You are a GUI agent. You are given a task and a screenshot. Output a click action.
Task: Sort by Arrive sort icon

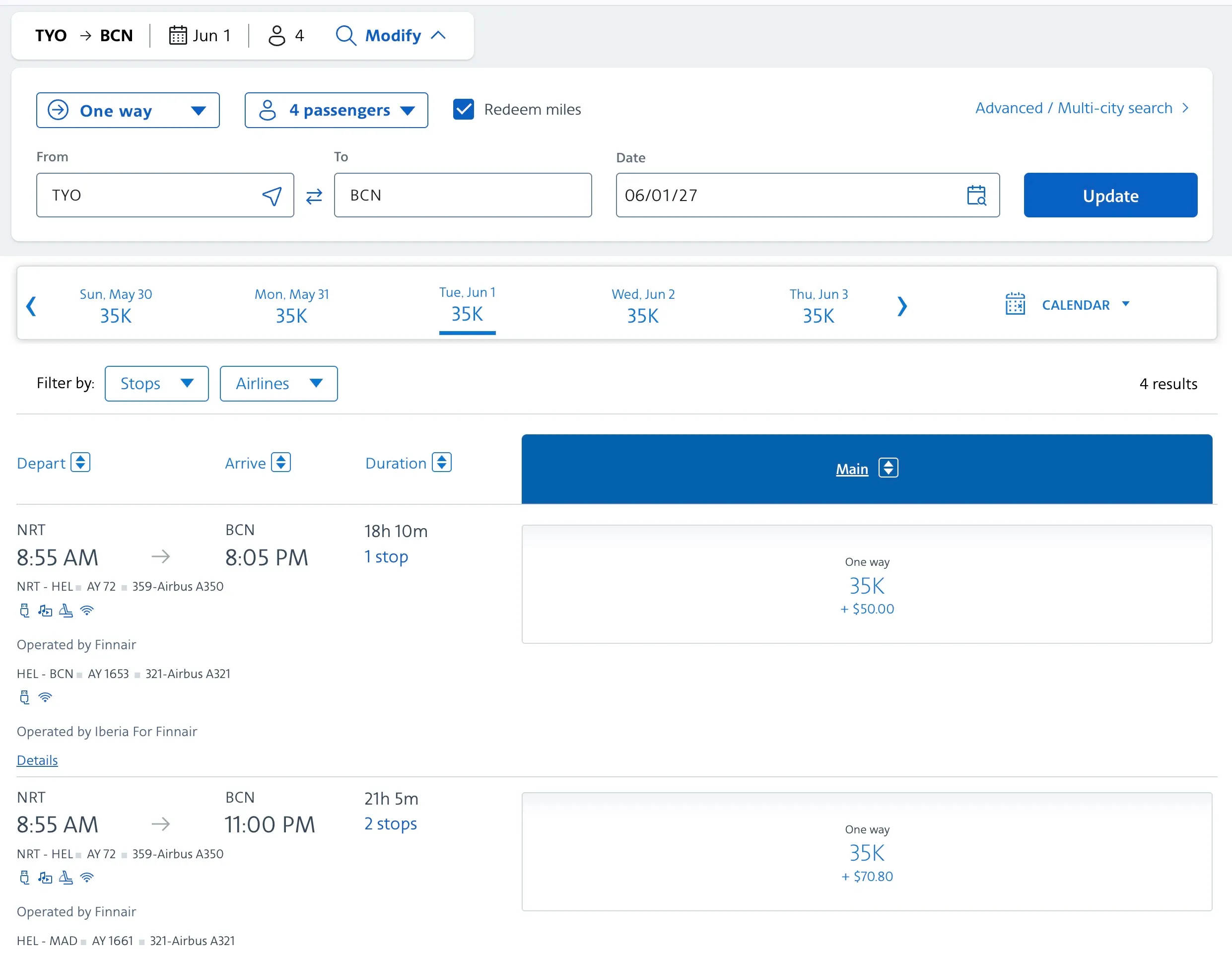(281, 463)
